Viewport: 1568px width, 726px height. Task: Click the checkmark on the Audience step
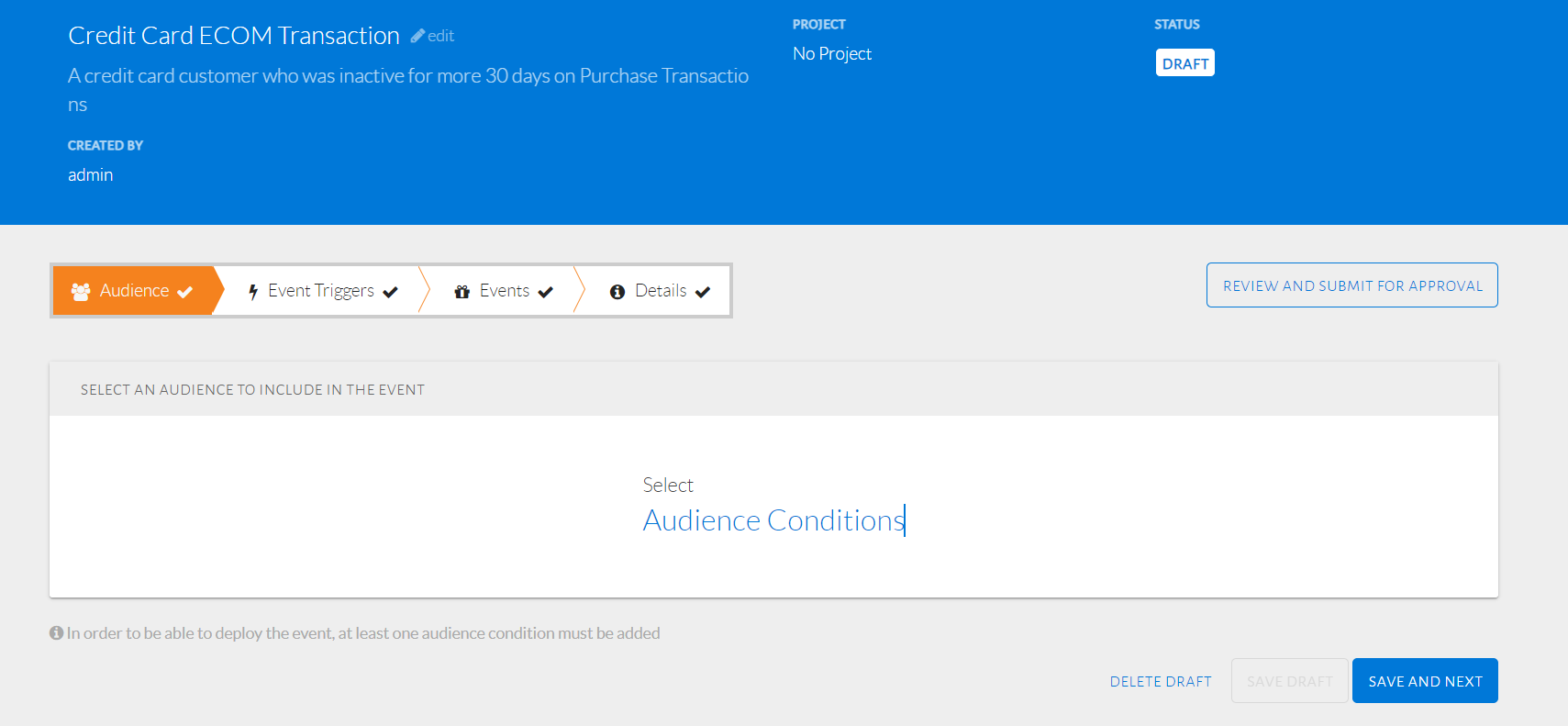185,292
